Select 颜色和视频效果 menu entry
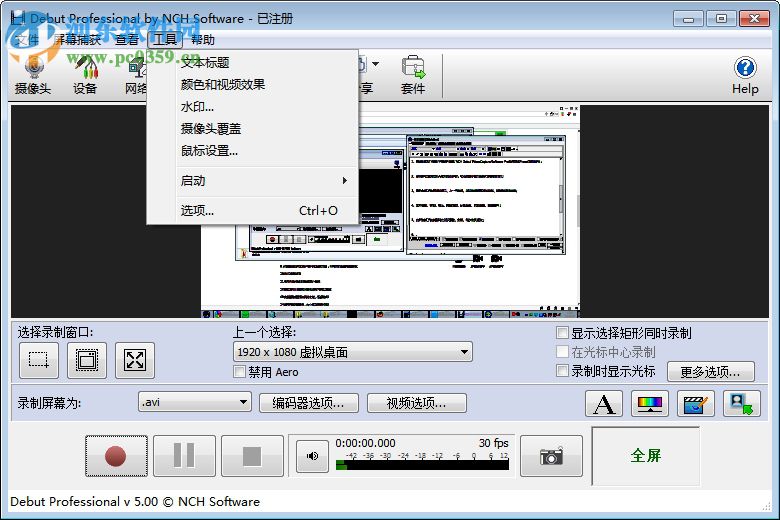The height and width of the screenshot is (520, 780). coord(253,85)
